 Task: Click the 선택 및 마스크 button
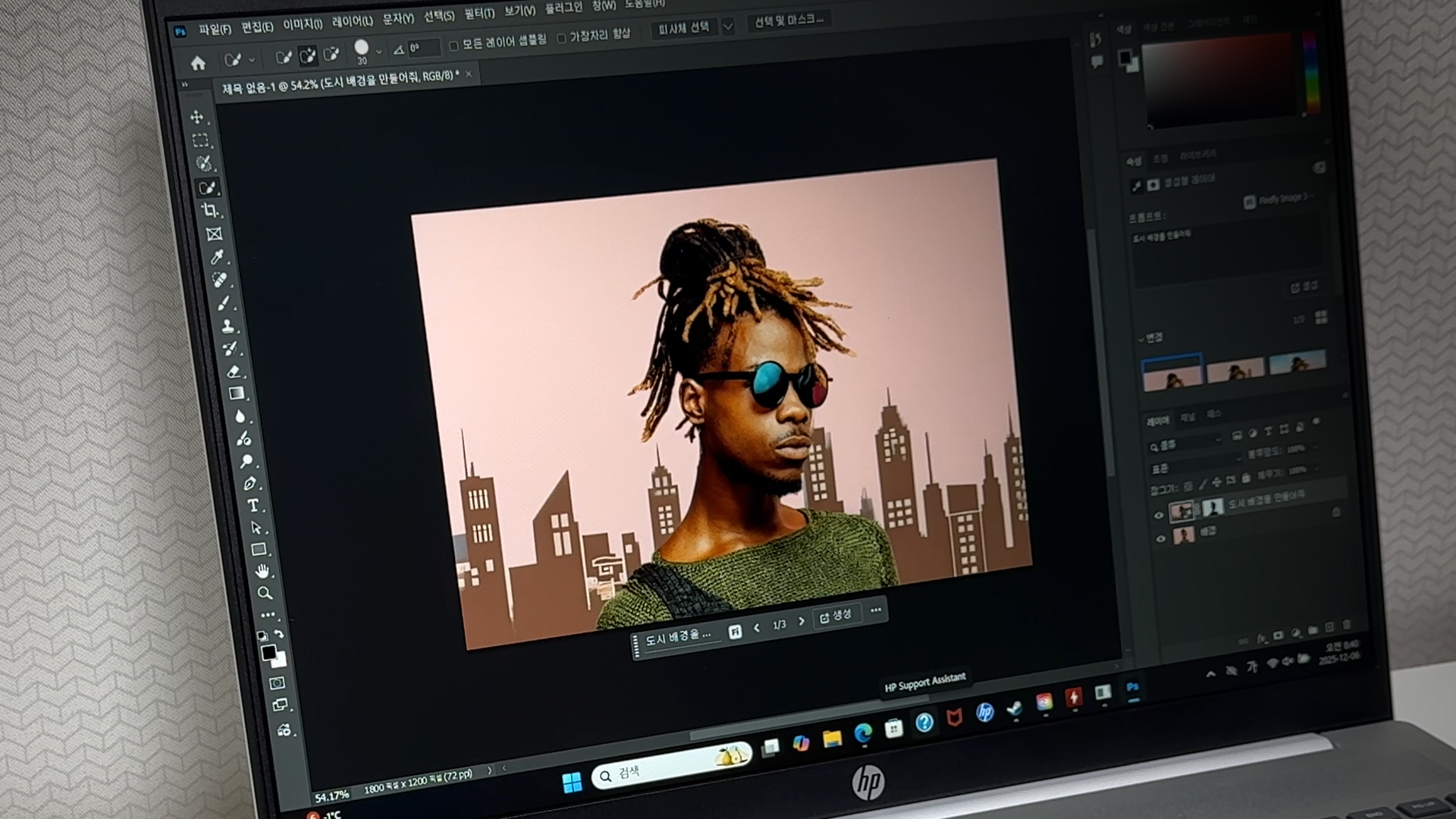[x=788, y=20]
